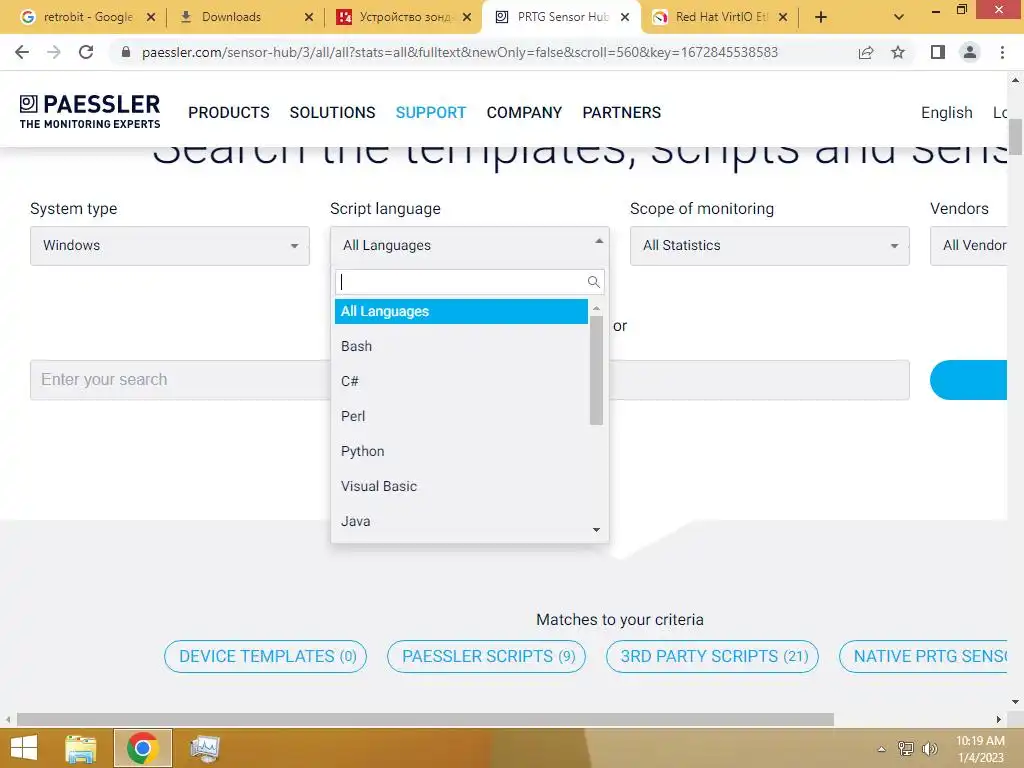
Task: Open the volume speaker tray icon
Action: point(929,749)
